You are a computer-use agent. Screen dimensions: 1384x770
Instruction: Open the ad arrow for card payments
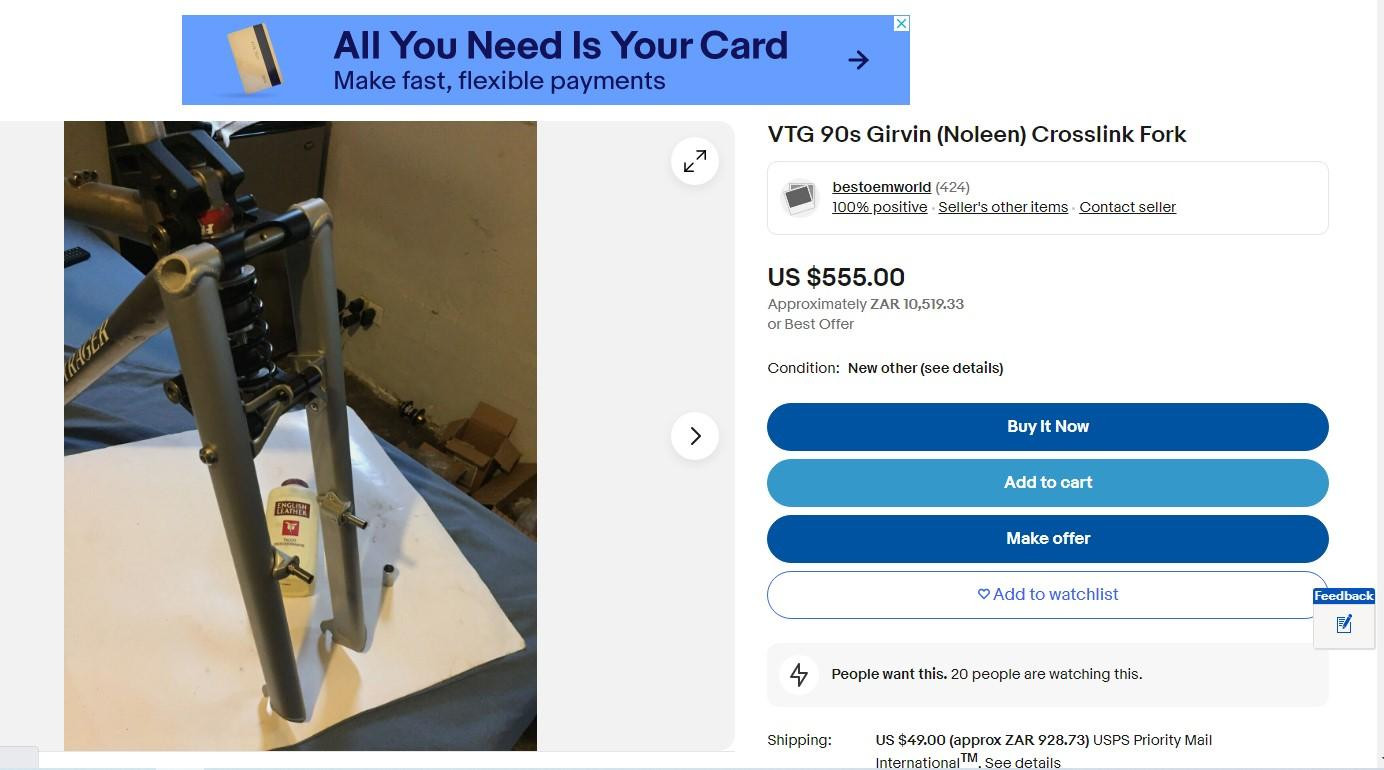point(858,60)
